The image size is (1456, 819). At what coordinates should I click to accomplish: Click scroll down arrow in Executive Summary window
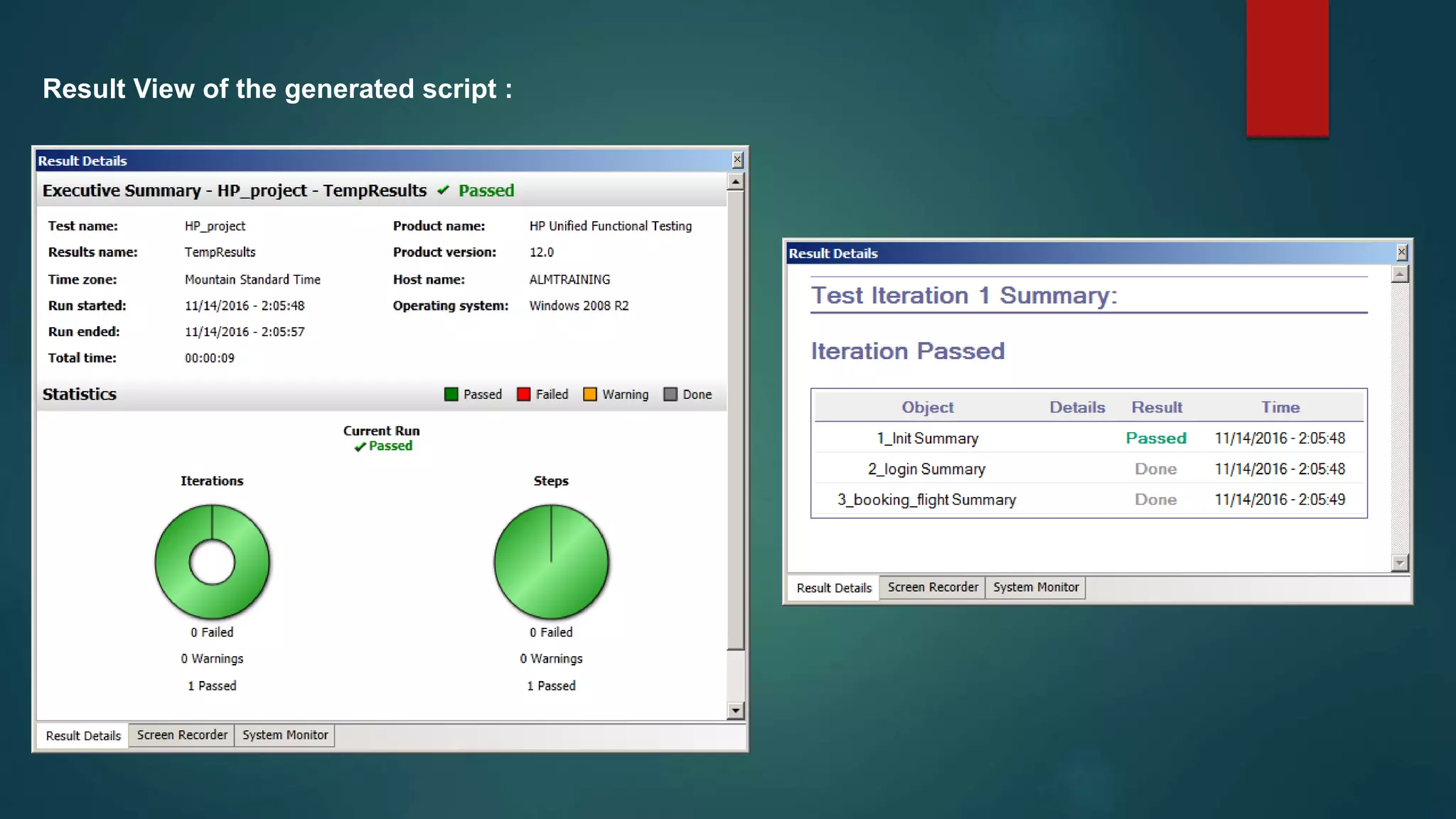736,710
